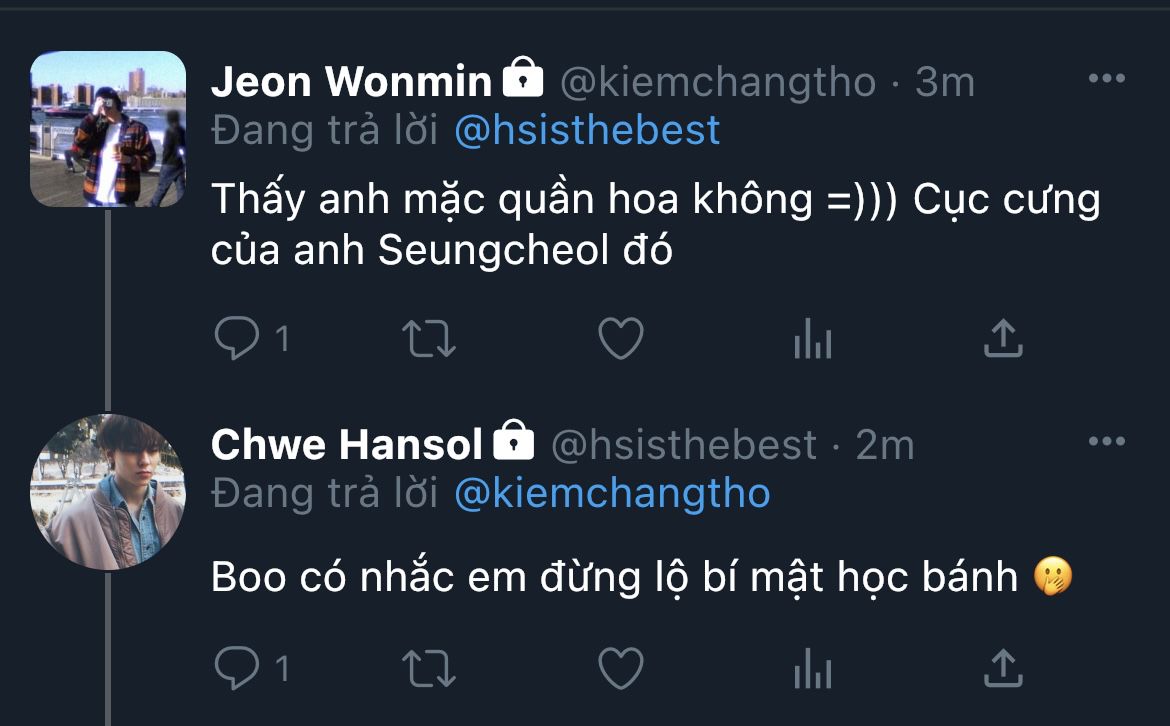
Task: Click the @kiemchangtho mention link
Action: [612, 494]
